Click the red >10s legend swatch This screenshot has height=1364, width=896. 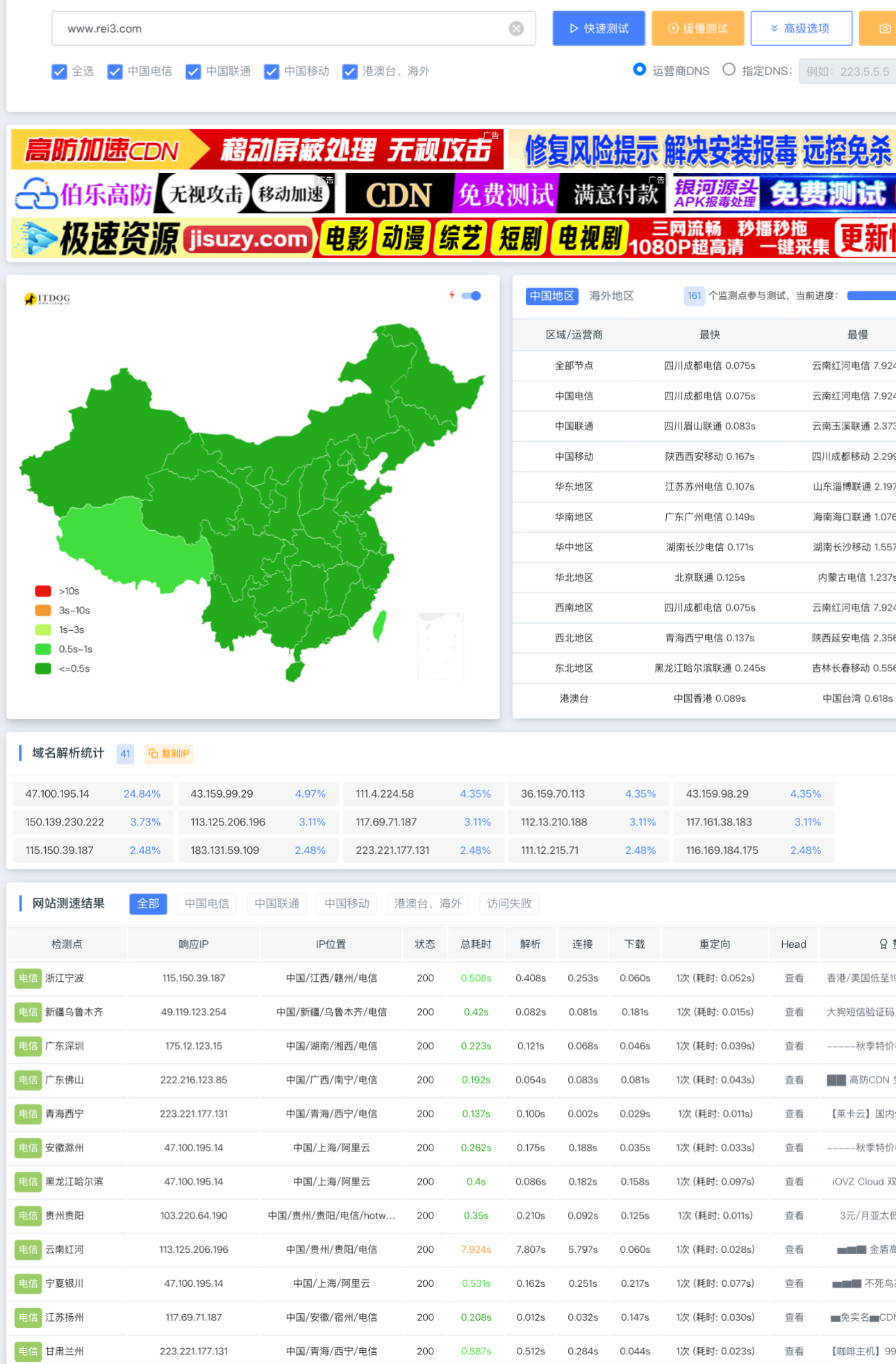43,591
